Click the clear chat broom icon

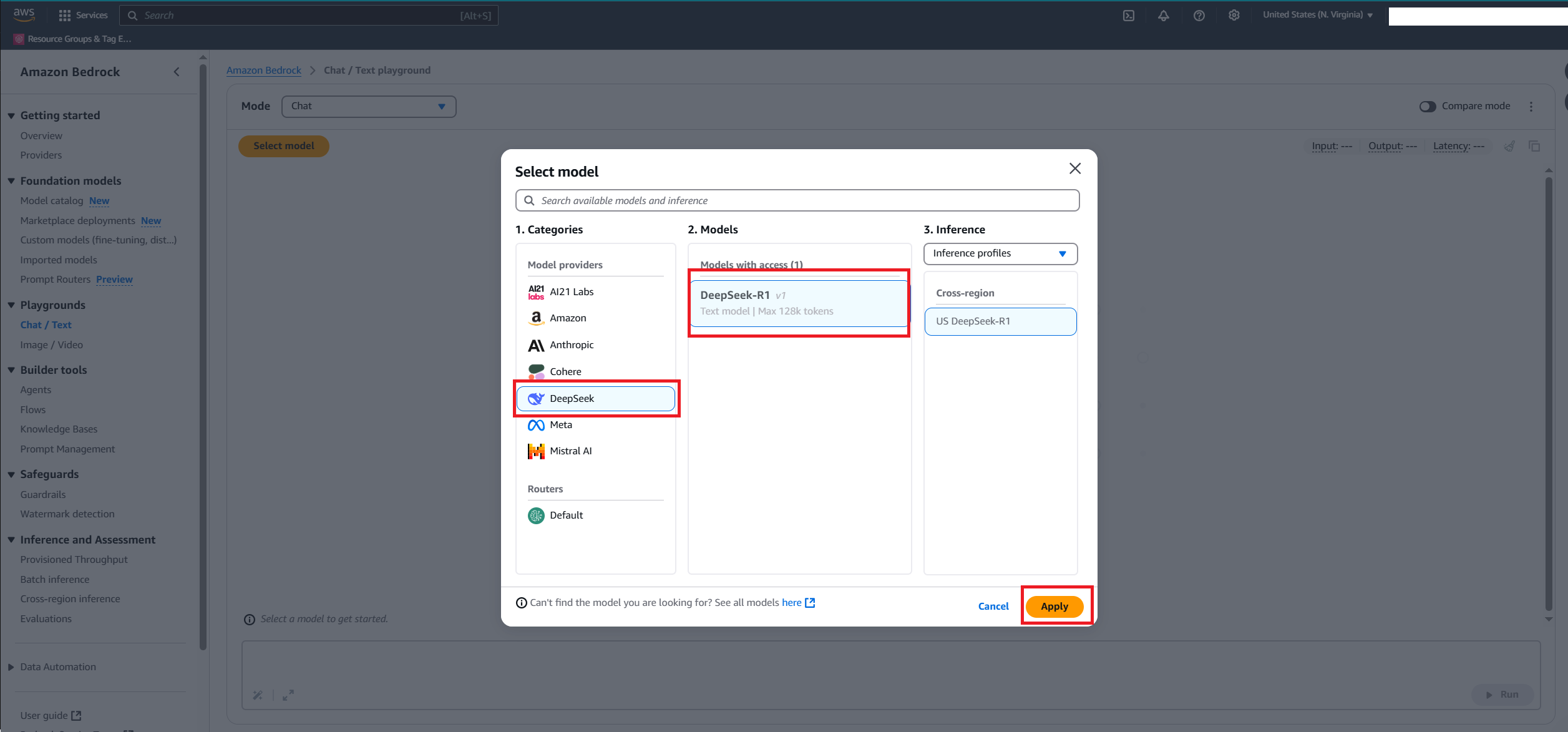pyautogui.click(x=1509, y=146)
